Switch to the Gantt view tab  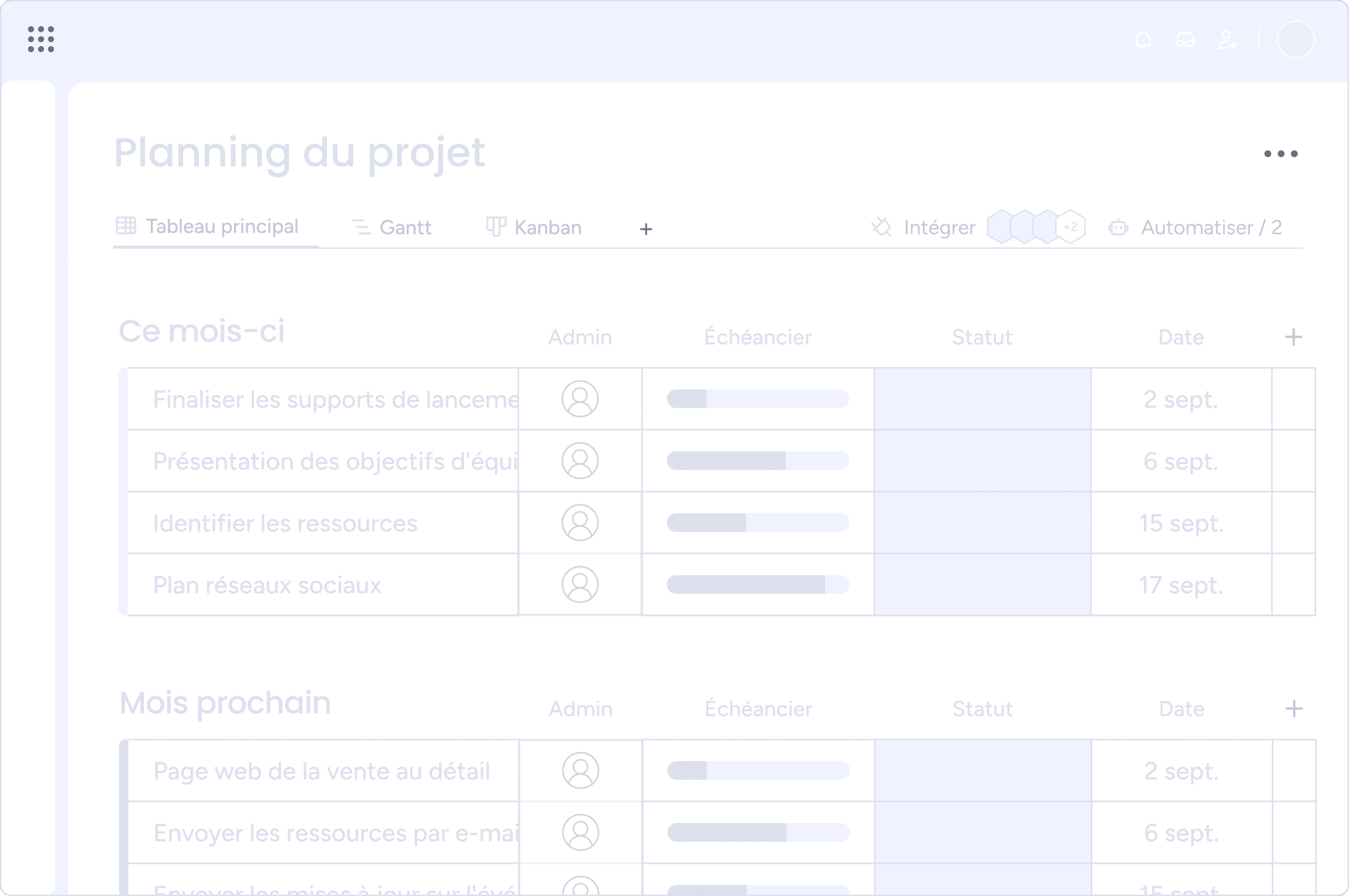[392, 228]
